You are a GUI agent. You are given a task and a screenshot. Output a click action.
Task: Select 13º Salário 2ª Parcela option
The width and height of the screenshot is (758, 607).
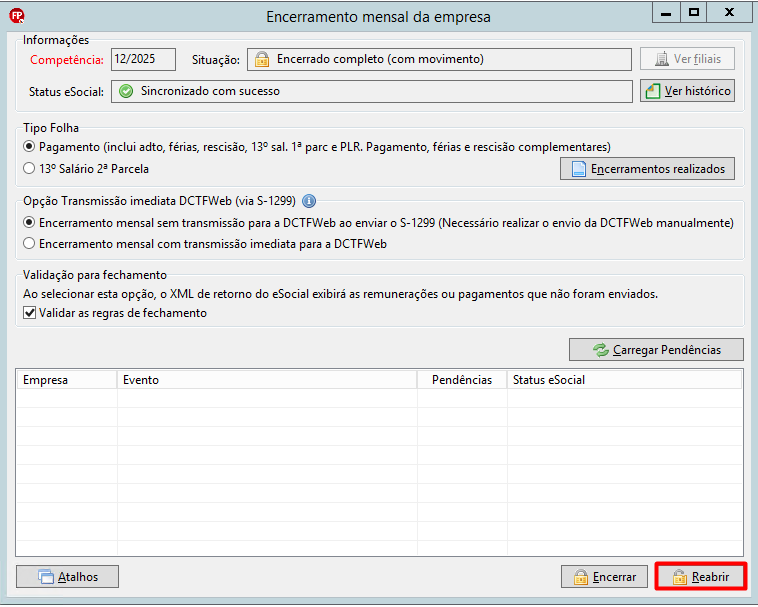(x=29, y=168)
